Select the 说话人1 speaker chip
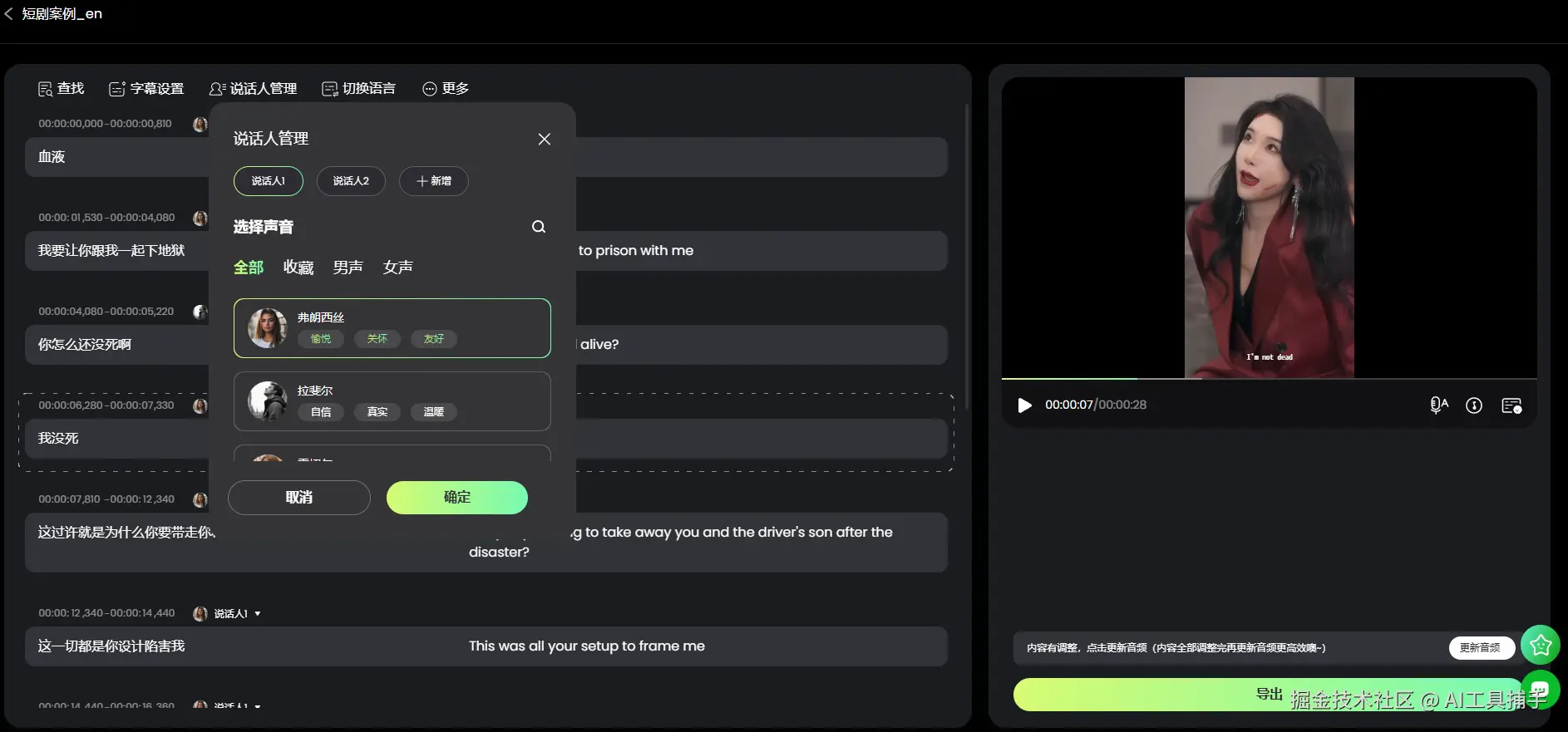 269,181
